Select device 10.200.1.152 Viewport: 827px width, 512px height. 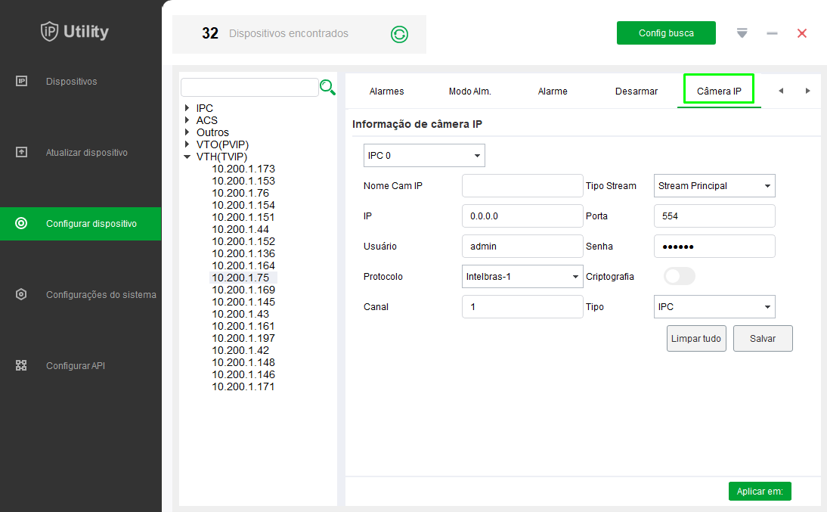point(244,241)
